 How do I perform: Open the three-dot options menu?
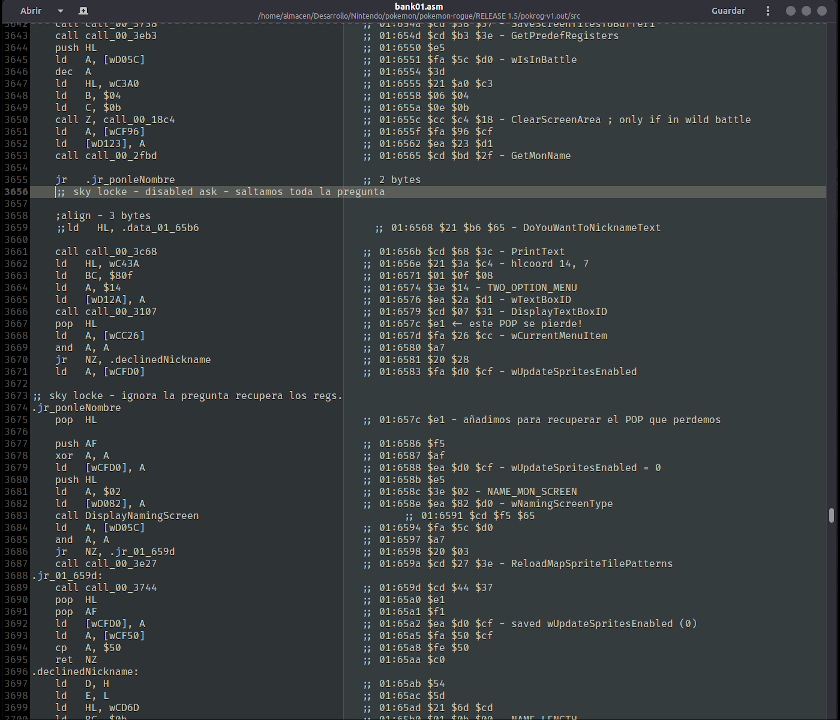766,10
